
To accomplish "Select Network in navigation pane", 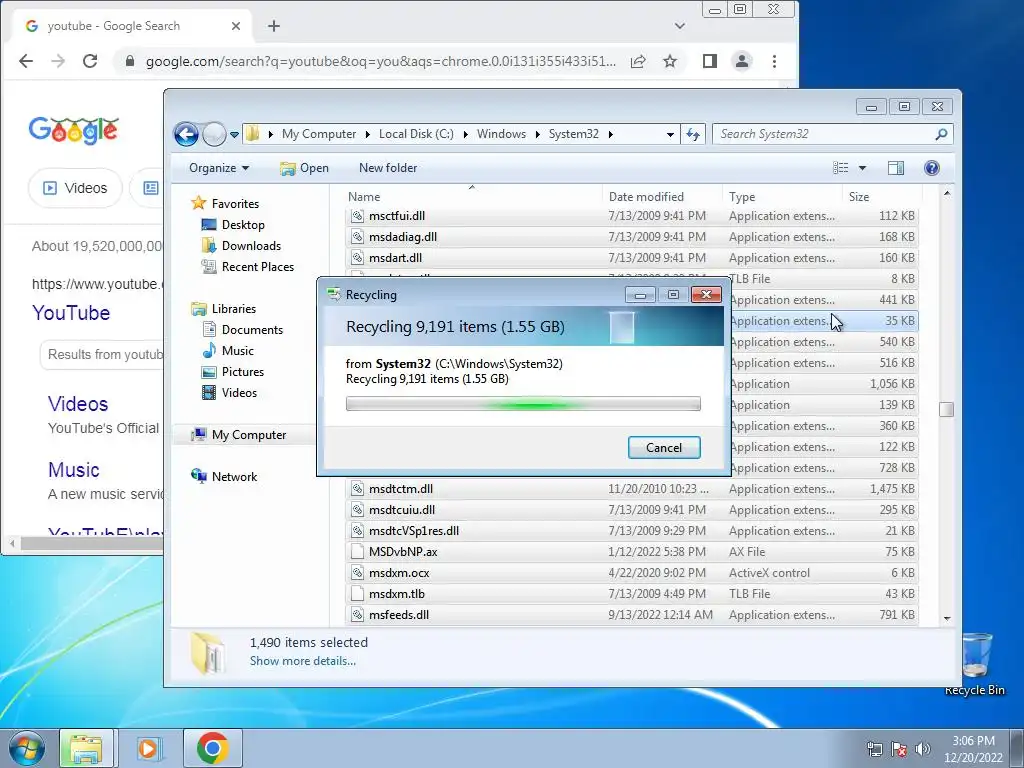I will point(224,477).
